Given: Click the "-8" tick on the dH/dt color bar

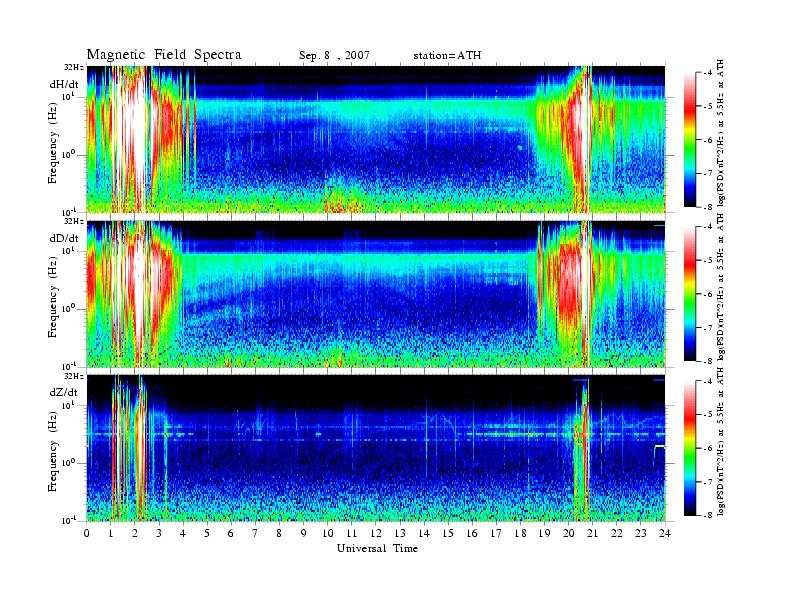Looking at the screenshot, I should point(708,207).
